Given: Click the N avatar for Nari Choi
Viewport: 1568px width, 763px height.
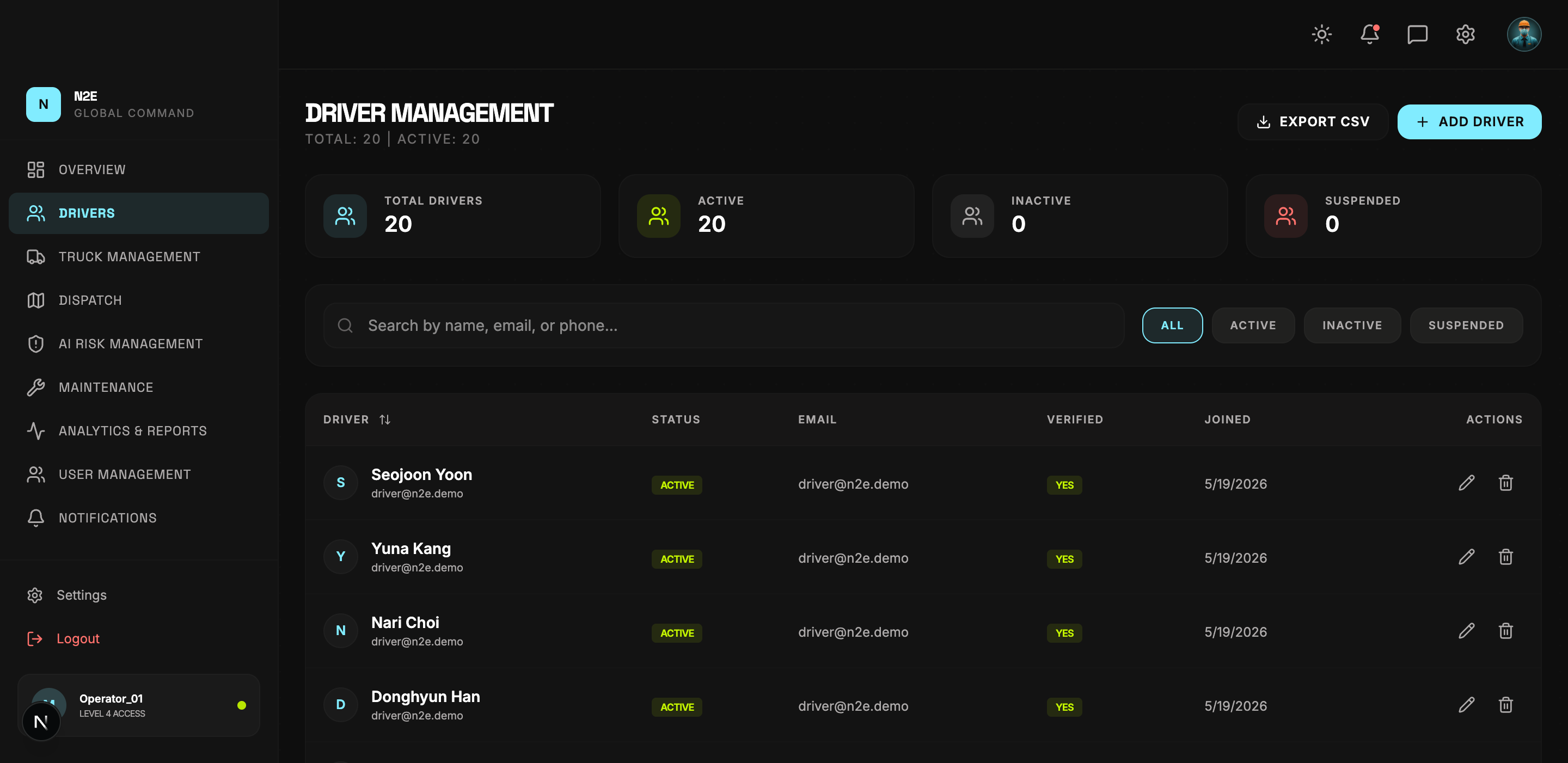Looking at the screenshot, I should coord(341,631).
